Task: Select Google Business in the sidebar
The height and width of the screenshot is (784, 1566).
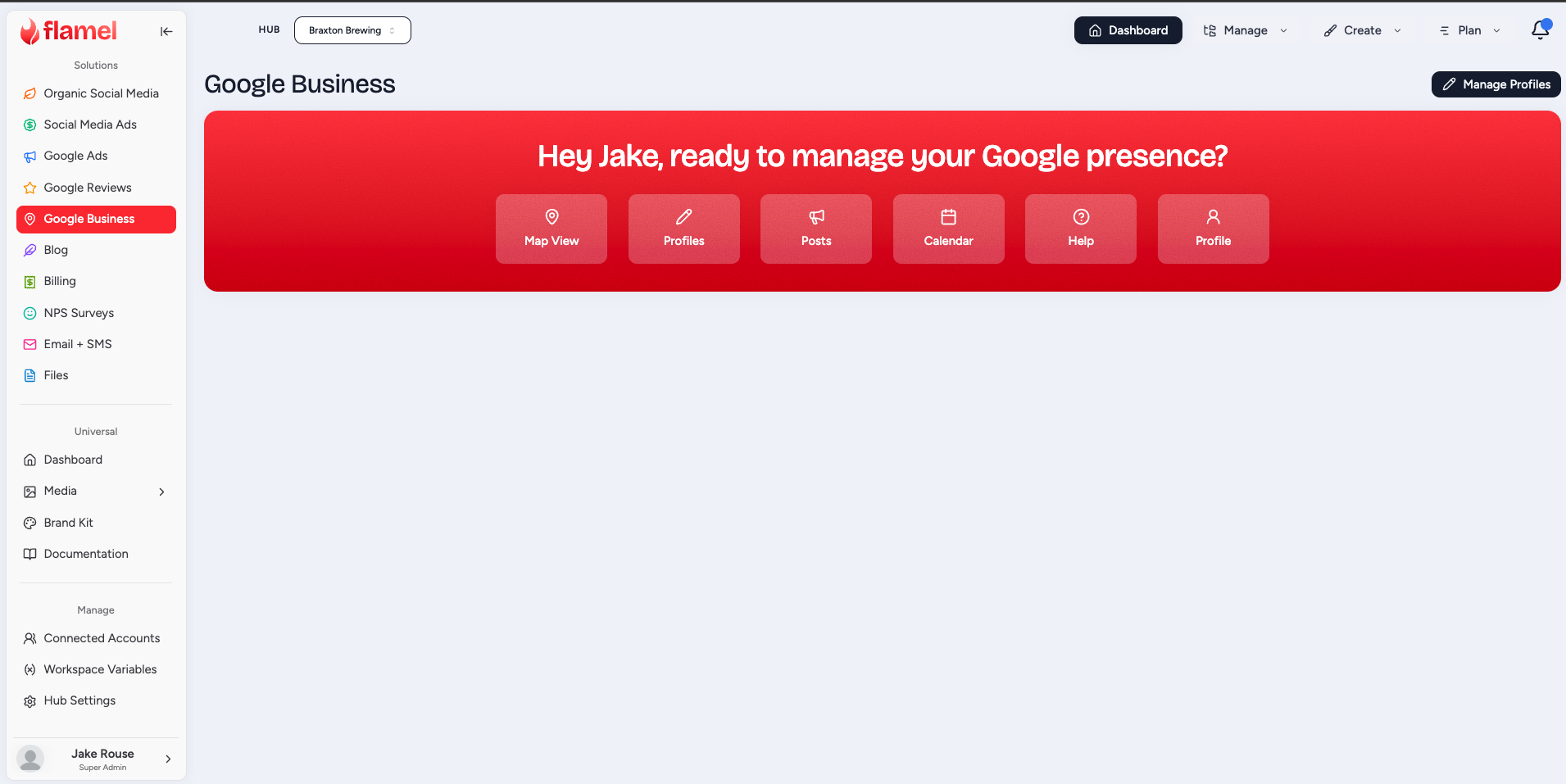Action: point(96,219)
